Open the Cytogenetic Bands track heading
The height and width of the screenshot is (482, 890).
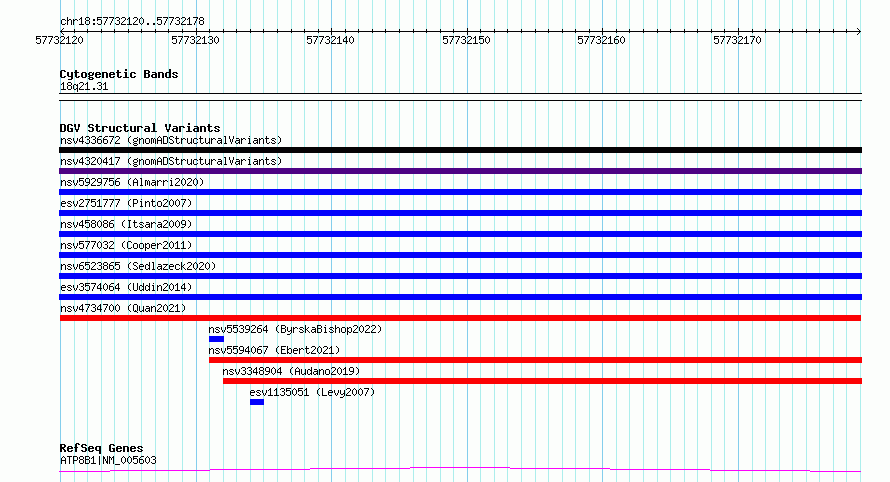pos(119,74)
